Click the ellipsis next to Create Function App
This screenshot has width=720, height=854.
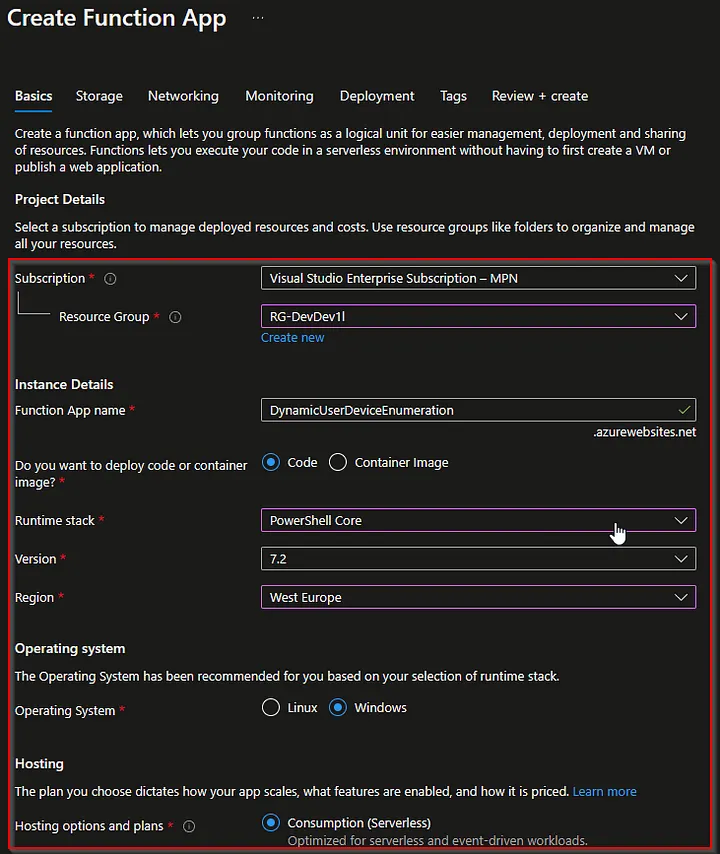tap(259, 18)
